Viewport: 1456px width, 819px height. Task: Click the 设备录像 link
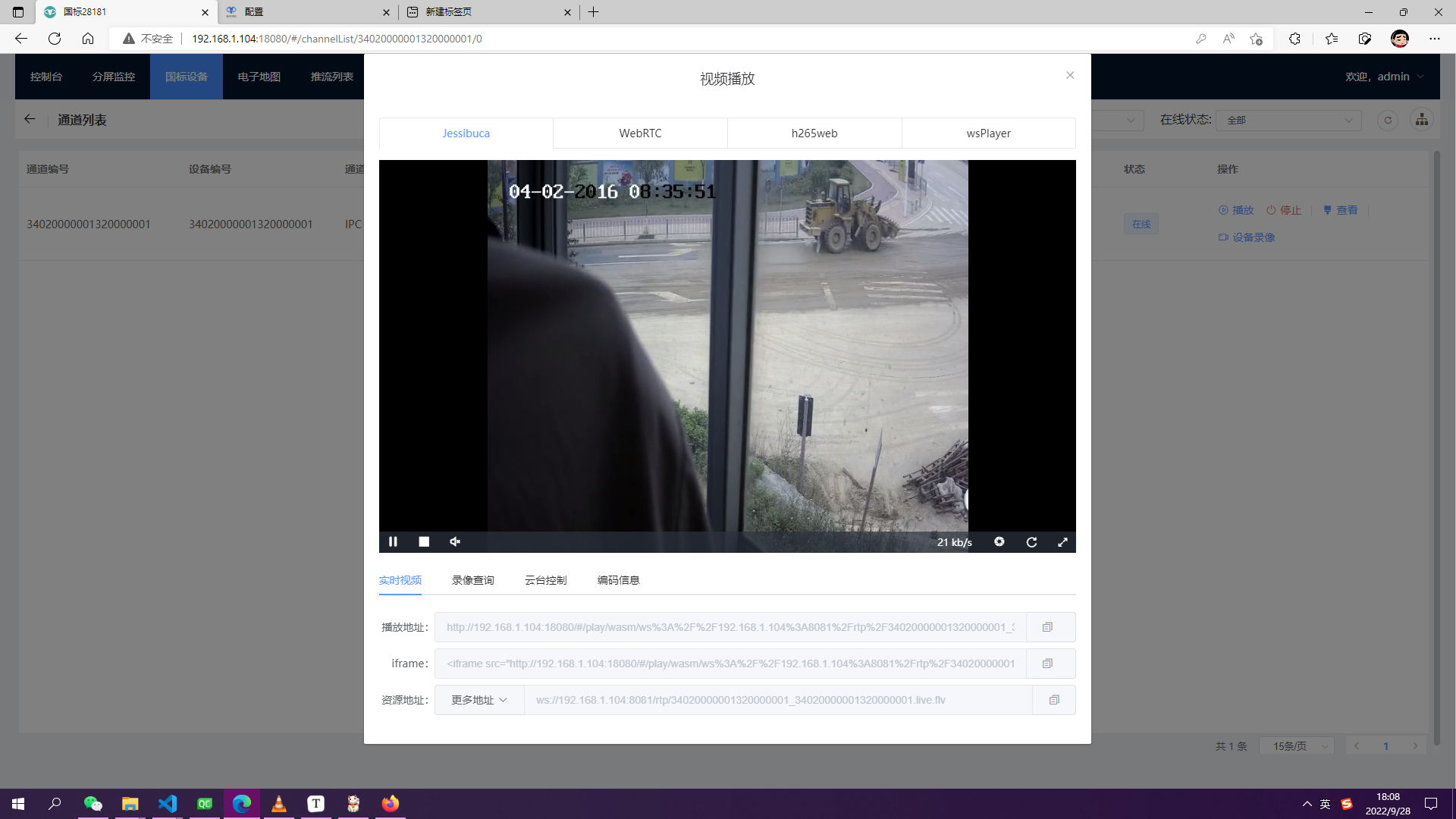(1252, 237)
